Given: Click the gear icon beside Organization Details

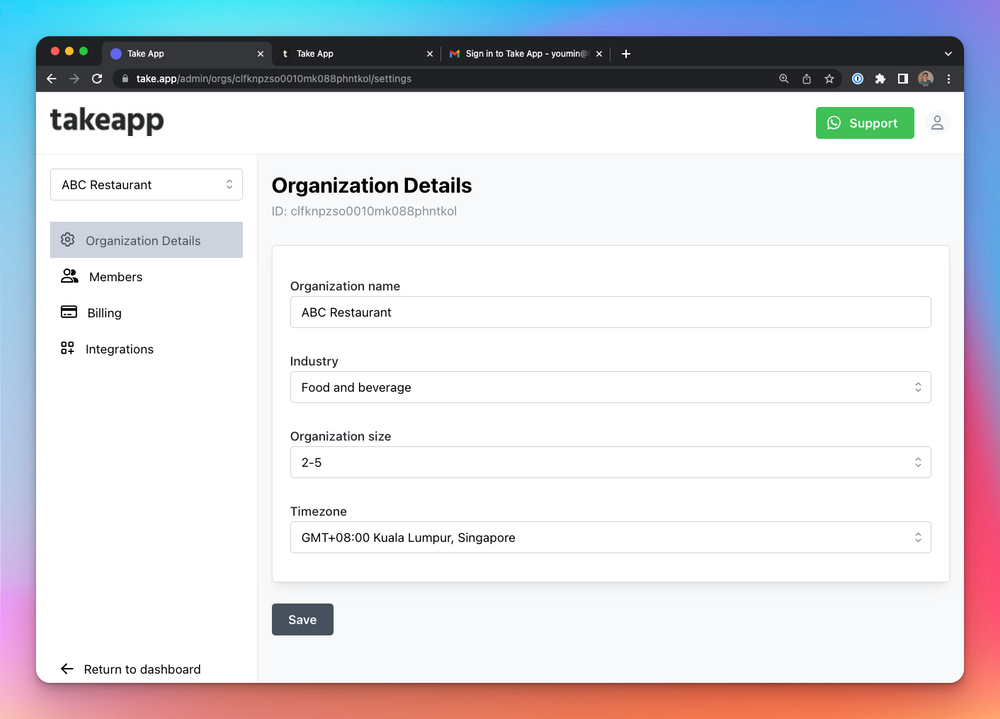Looking at the screenshot, I should click(68, 240).
